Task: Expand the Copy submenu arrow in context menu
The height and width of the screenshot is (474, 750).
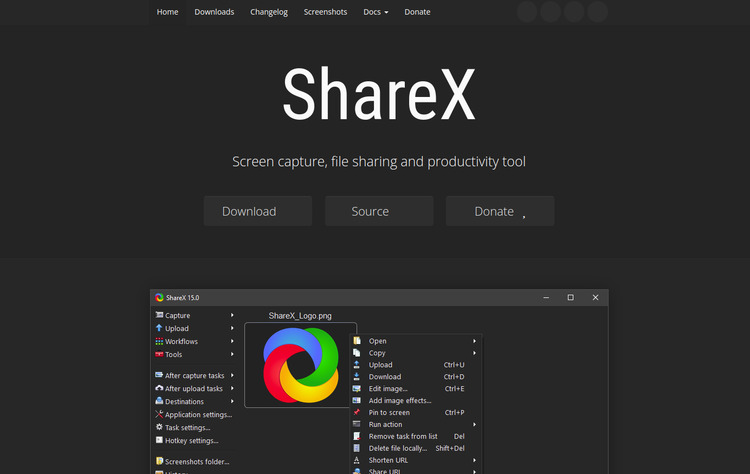Action: click(x=474, y=353)
